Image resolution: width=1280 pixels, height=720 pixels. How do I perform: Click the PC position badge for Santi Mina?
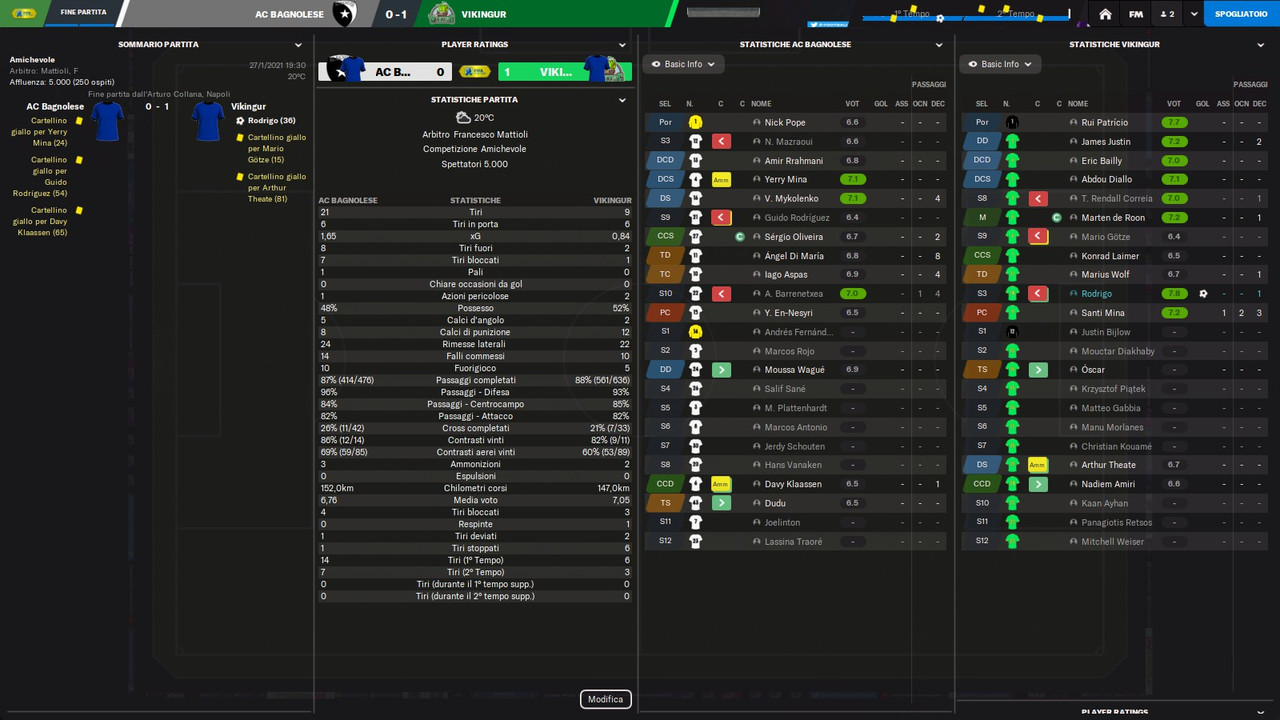point(982,313)
